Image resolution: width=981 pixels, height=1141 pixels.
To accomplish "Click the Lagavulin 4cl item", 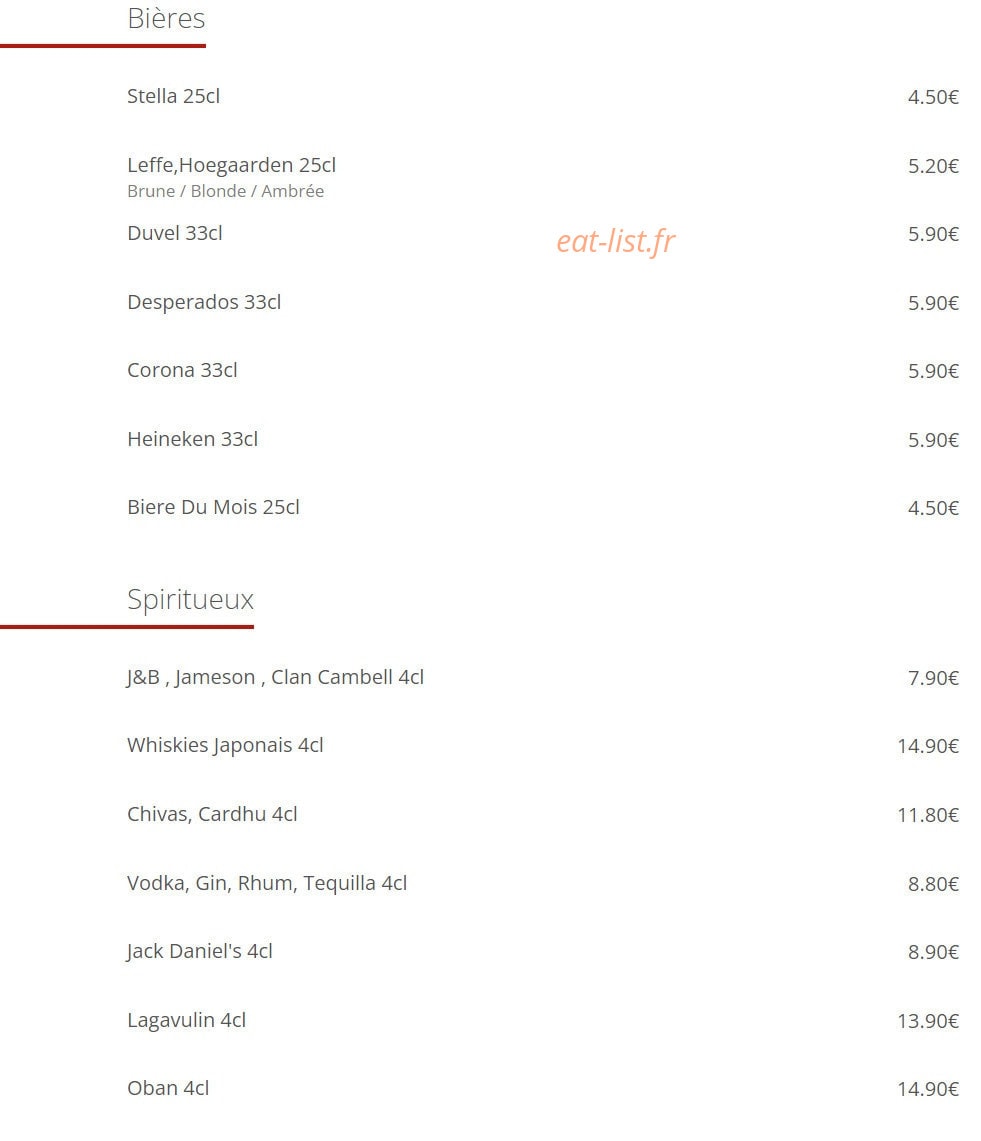I will point(186,1020).
